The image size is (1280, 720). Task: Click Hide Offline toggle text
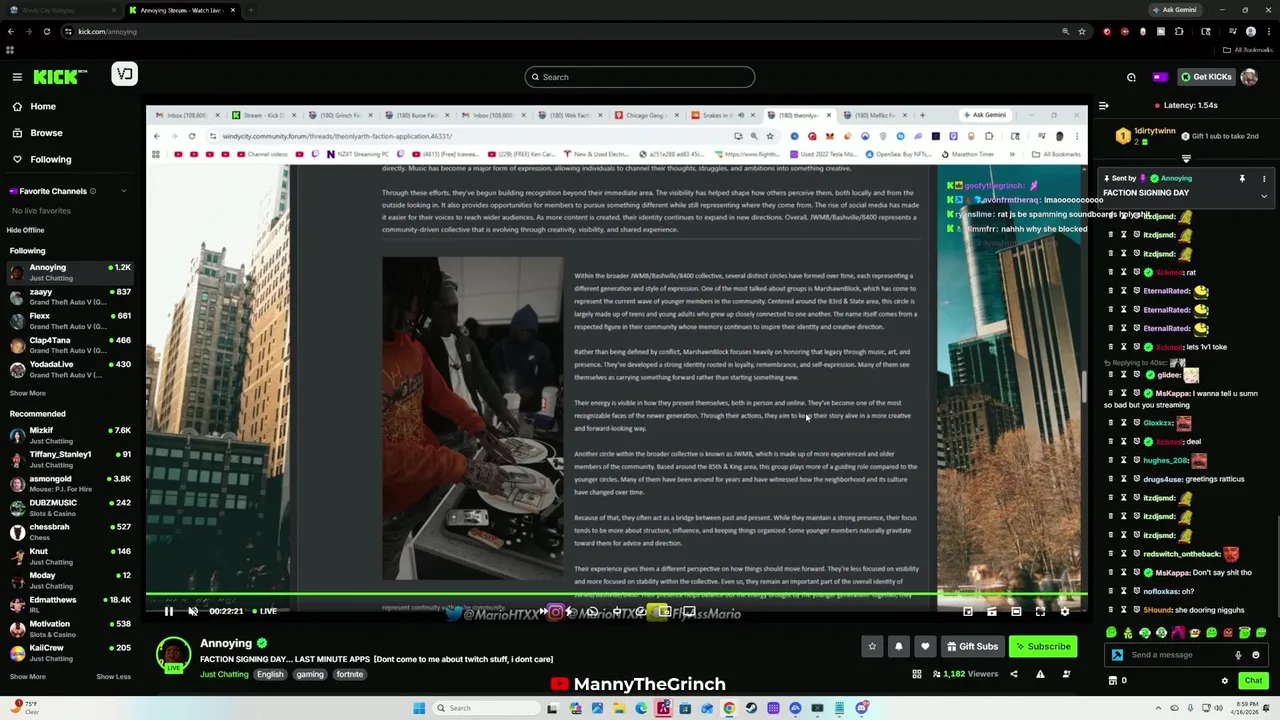pyautogui.click(x=25, y=230)
